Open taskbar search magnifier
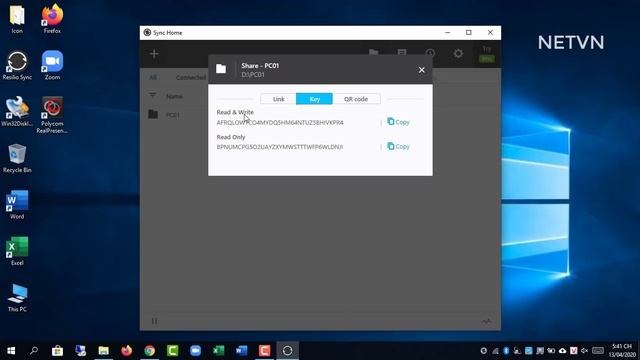 pyautogui.click(x=34, y=351)
